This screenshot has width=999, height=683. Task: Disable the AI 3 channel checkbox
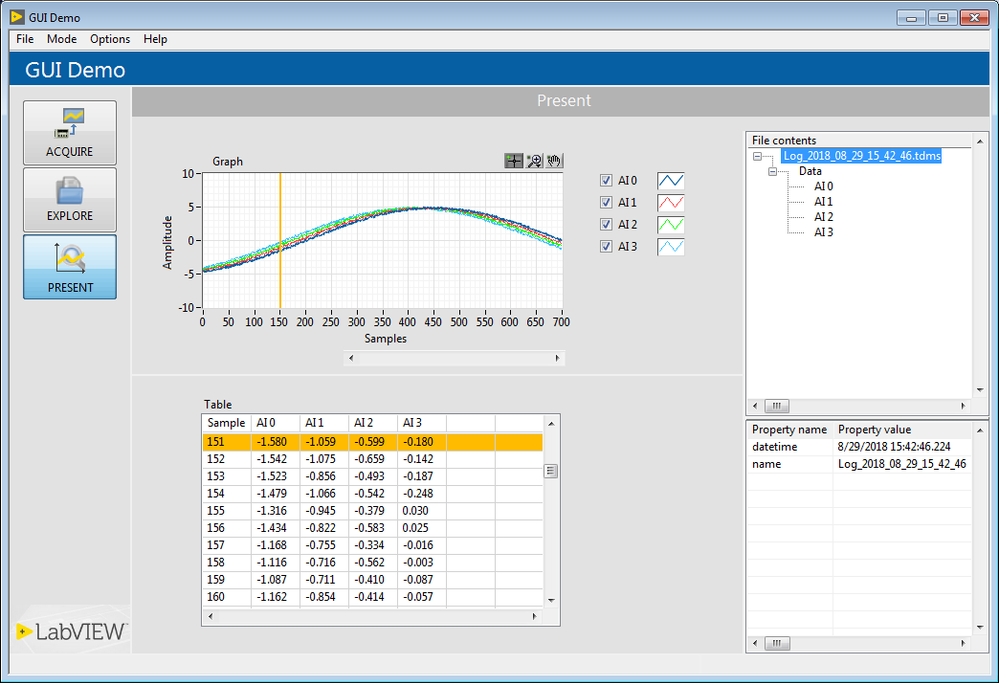[x=606, y=246]
